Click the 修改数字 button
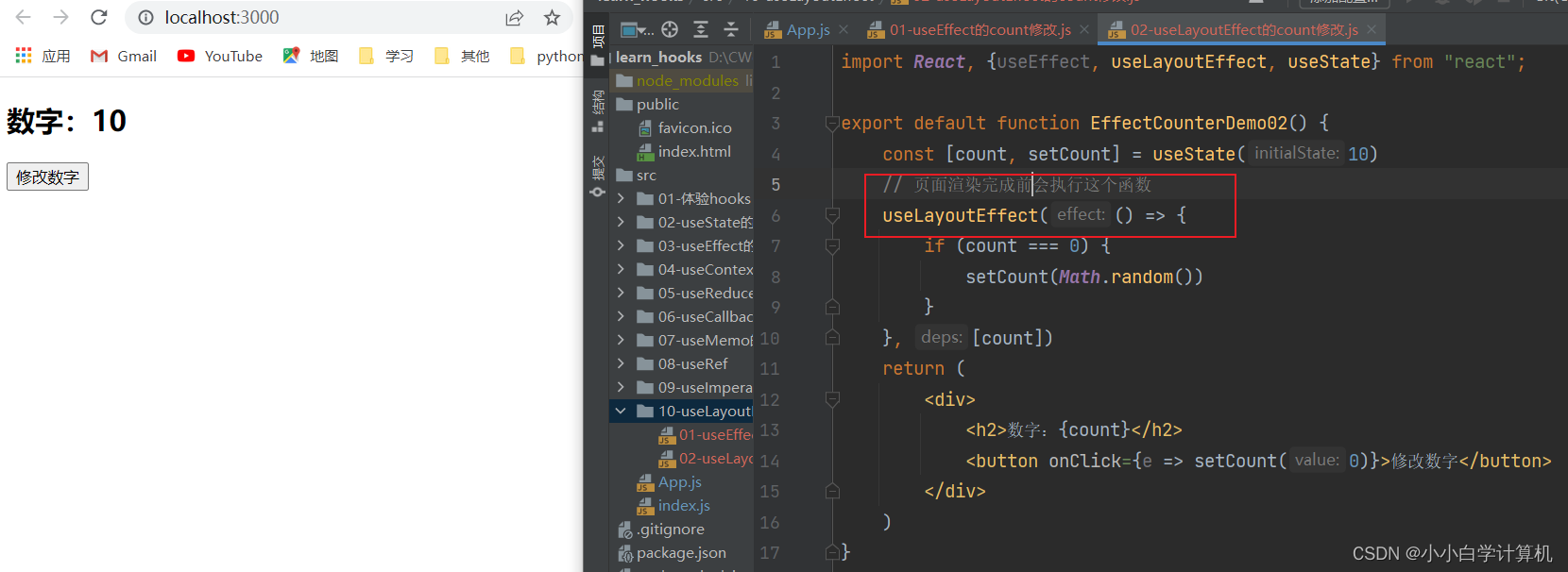 [x=47, y=177]
